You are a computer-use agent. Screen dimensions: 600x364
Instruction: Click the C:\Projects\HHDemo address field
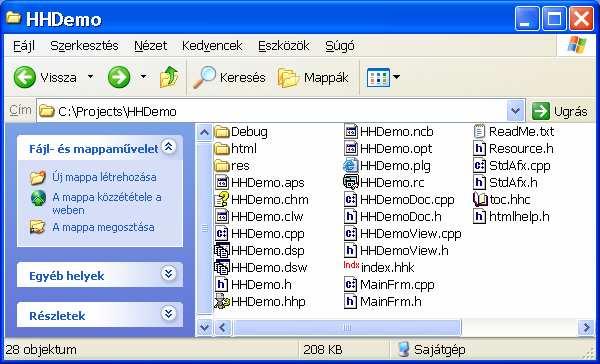pyautogui.click(x=272, y=111)
